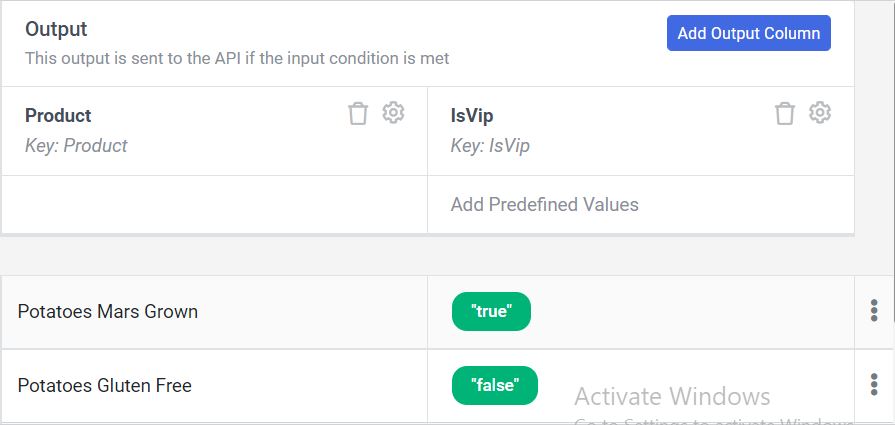Click the Output section heading

click(x=56, y=29)
